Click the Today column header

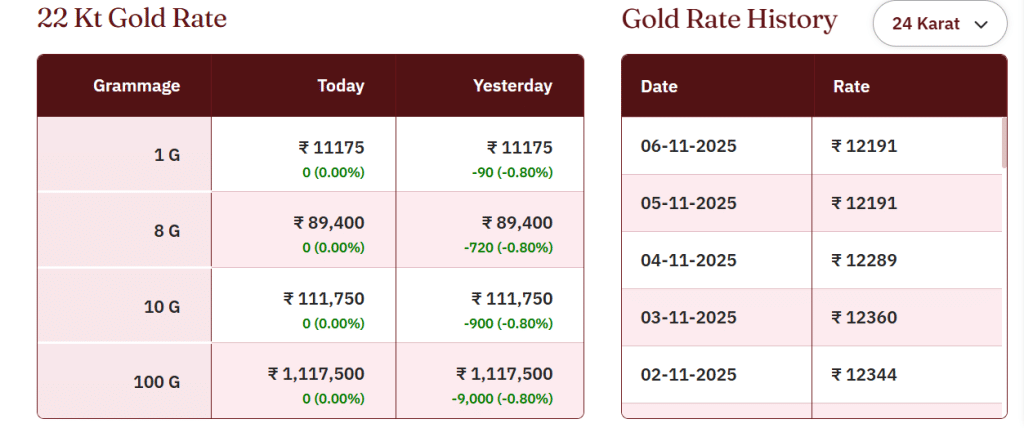click(x=340, y=86)
